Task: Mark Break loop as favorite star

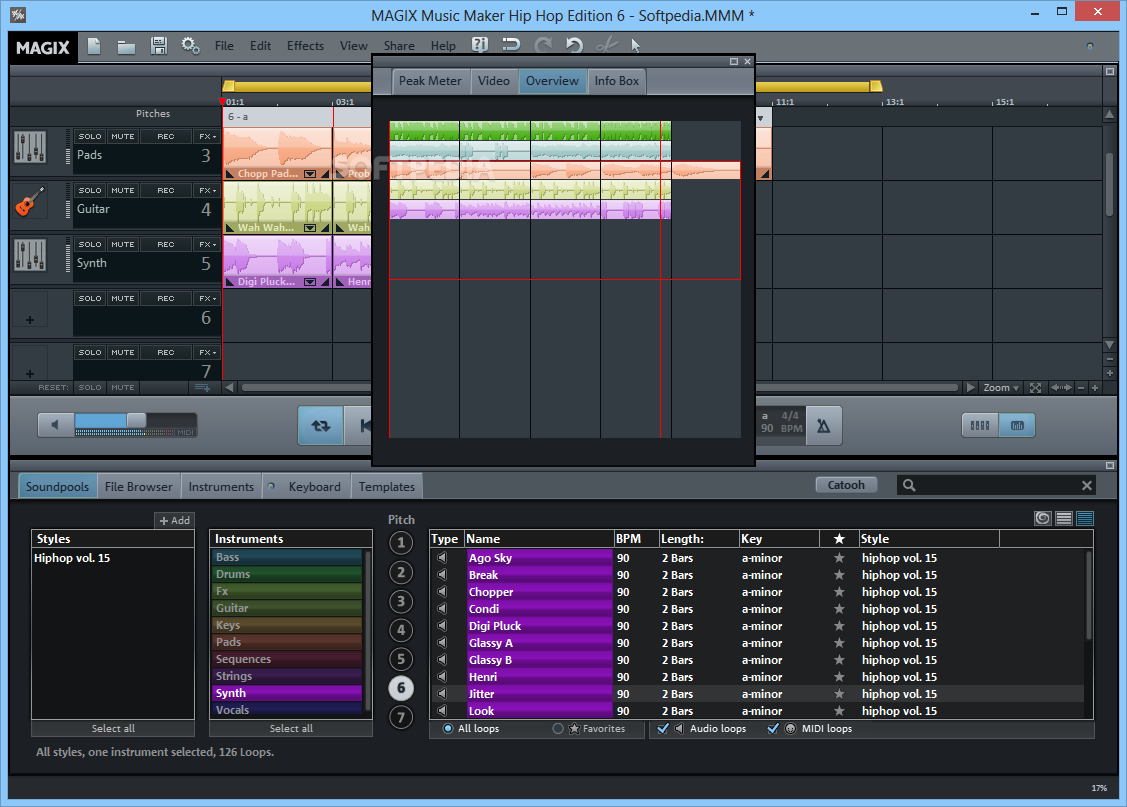Action: tap(839, 575)
